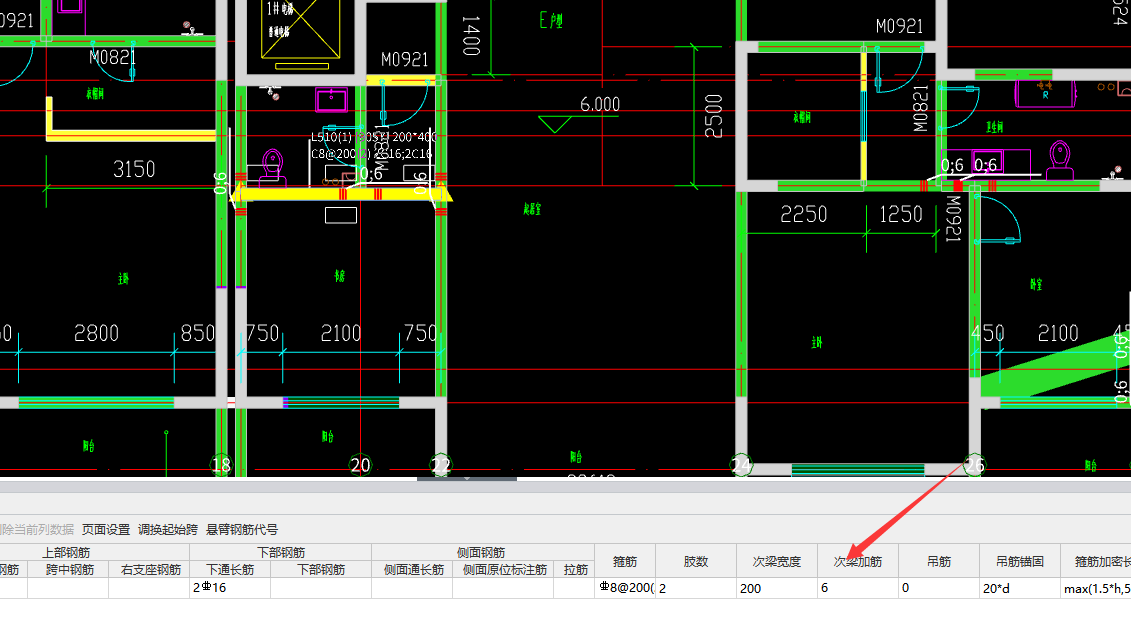Image resolution: width=1131 pixels, height=635 pixels.
Task: Click the empty 侧面通长筋 data cell
Action: pos(413,588)
